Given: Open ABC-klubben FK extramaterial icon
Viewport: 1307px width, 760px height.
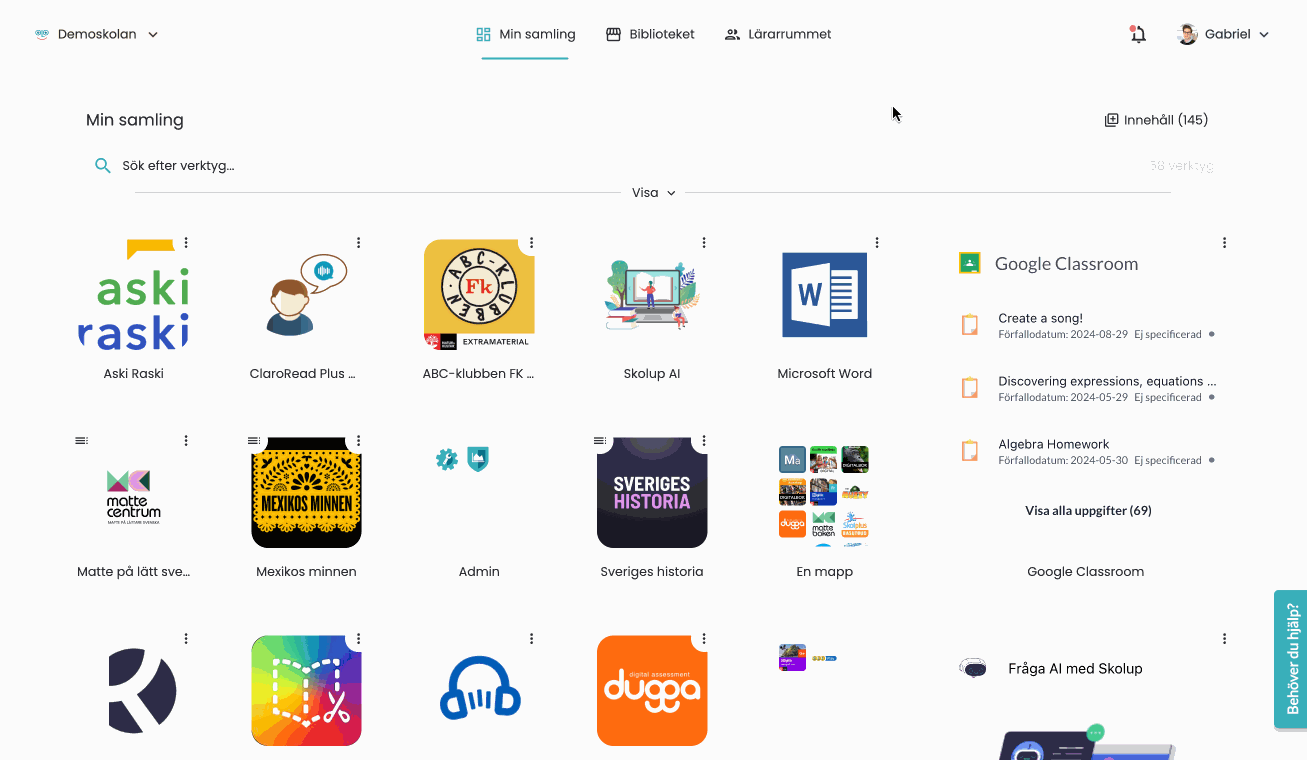Looking at the screenshot, I should (x=479, y=294).
